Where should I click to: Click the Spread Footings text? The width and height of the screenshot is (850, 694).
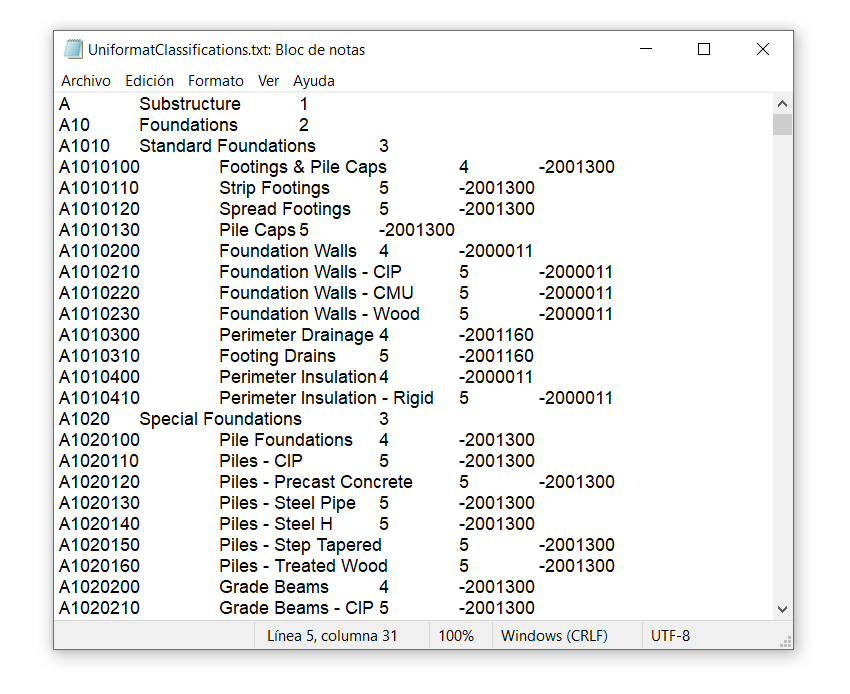285,209
